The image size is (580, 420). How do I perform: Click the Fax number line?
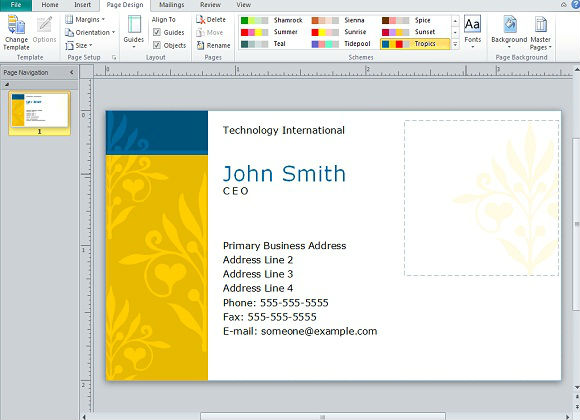pos(270,317)
